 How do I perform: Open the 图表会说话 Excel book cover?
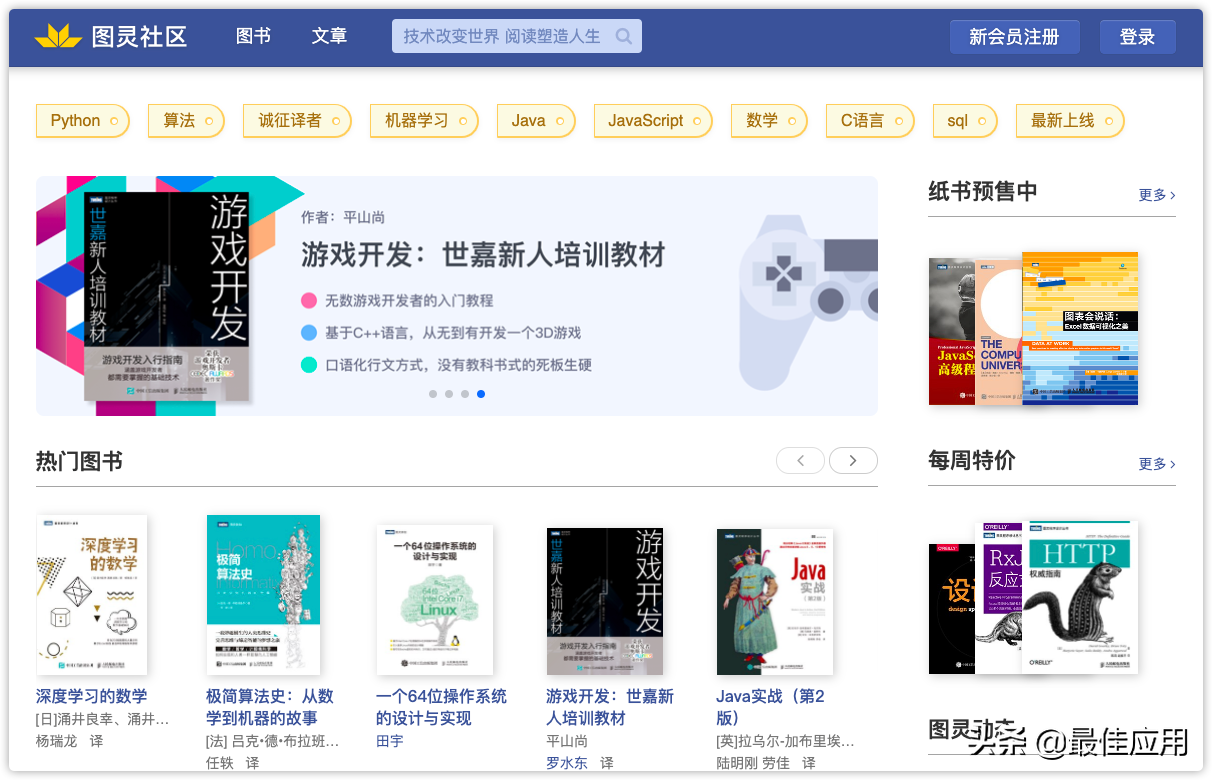pyautogui.click(x=1080, y=328)
